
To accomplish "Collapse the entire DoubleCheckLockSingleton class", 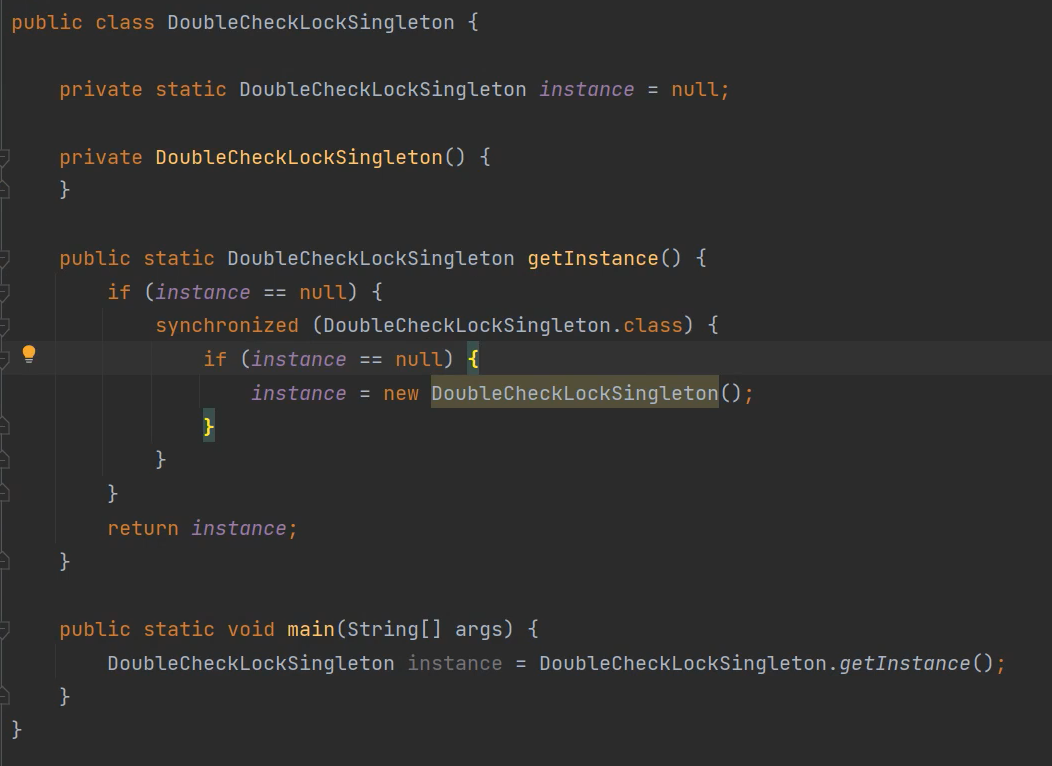I will pos(6,22).
